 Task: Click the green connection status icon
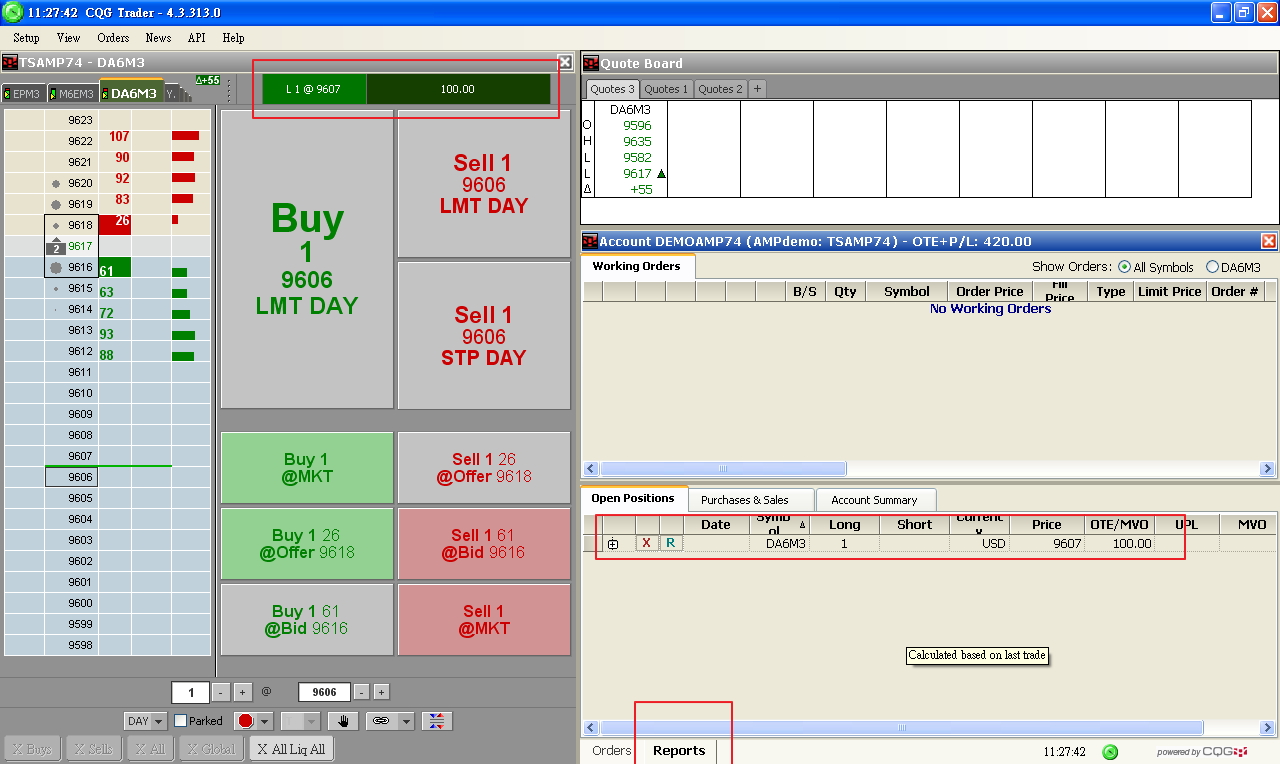click(1110, 752)
